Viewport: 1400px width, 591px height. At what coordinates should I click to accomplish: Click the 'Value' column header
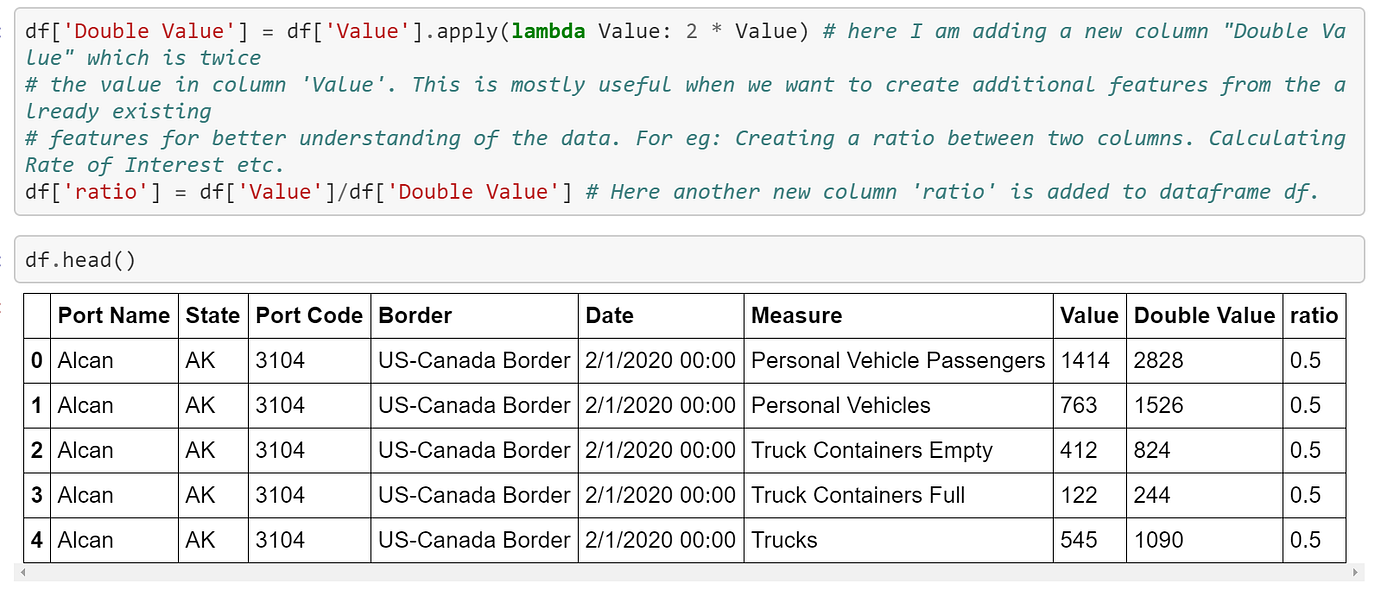pyautogui.click(x=1089, y=316)
